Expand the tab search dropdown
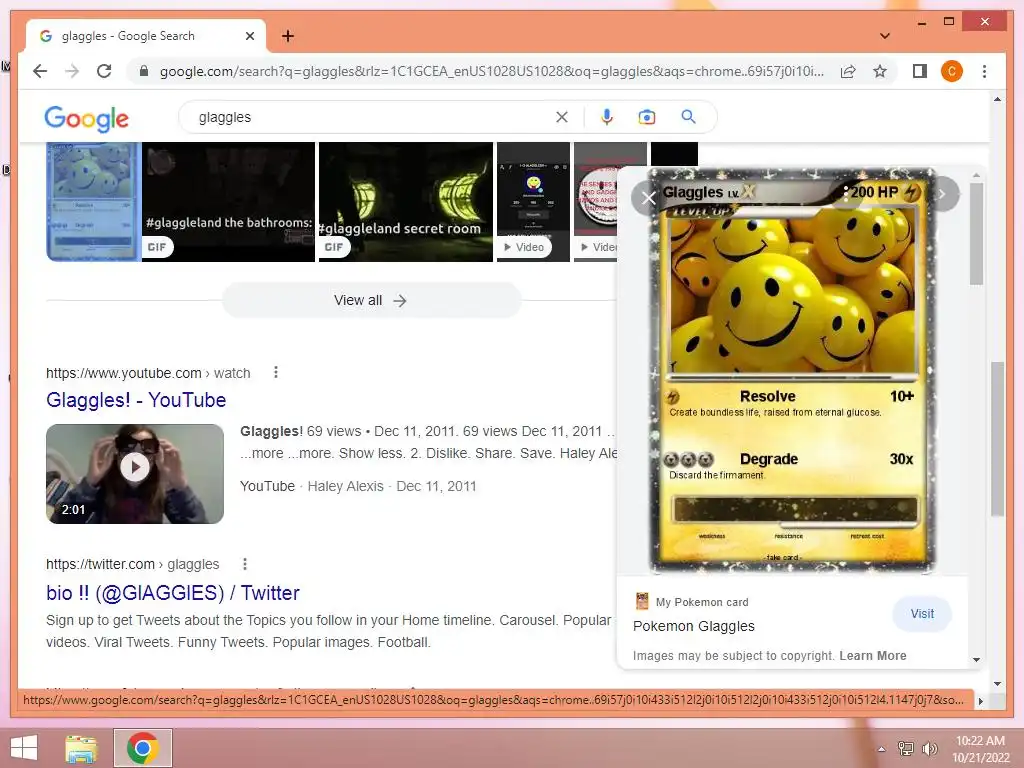Viewport: 1024px width, 768px height. 885,36
